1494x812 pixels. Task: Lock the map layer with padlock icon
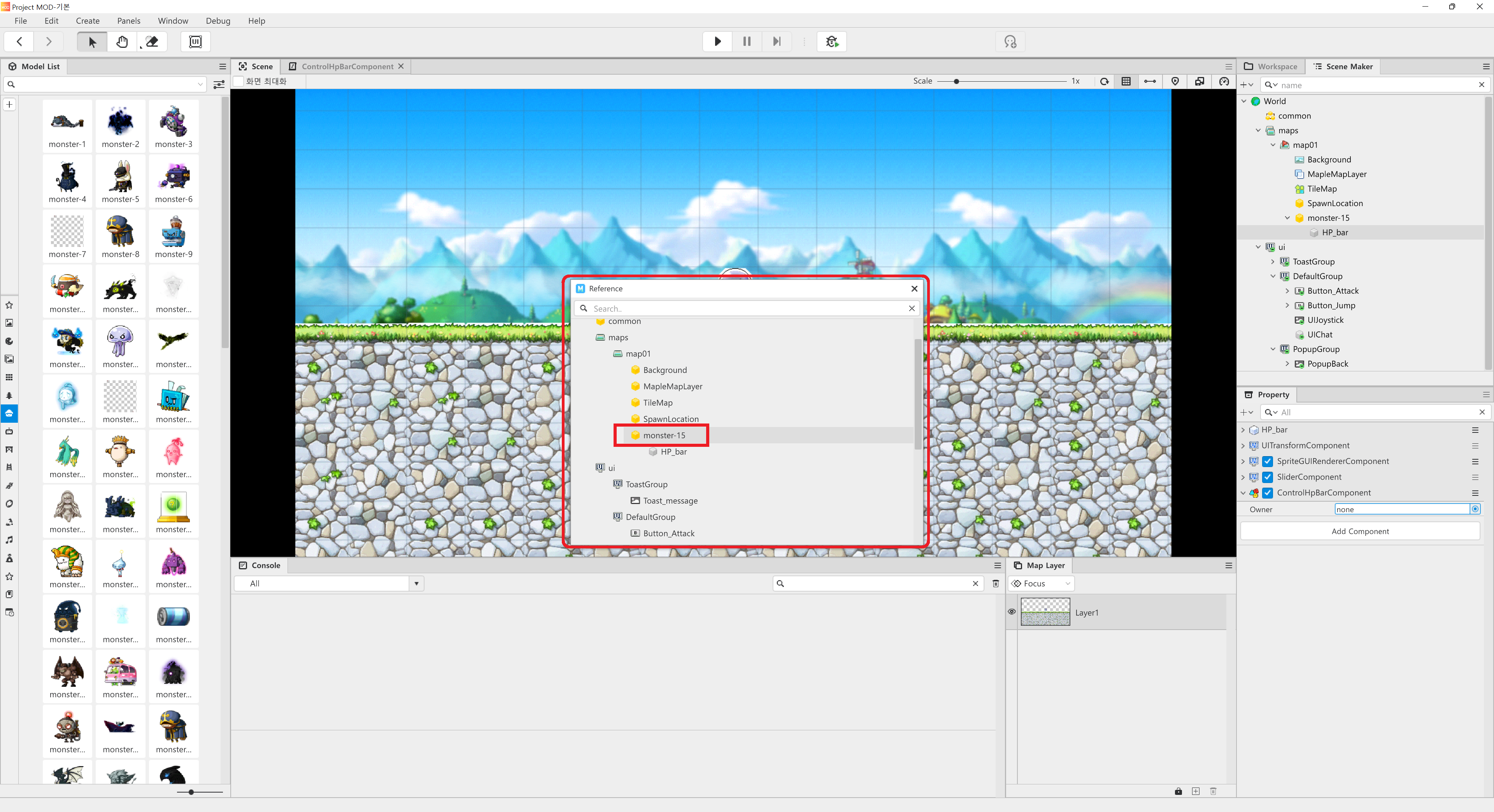click(x=1178, y=791)
